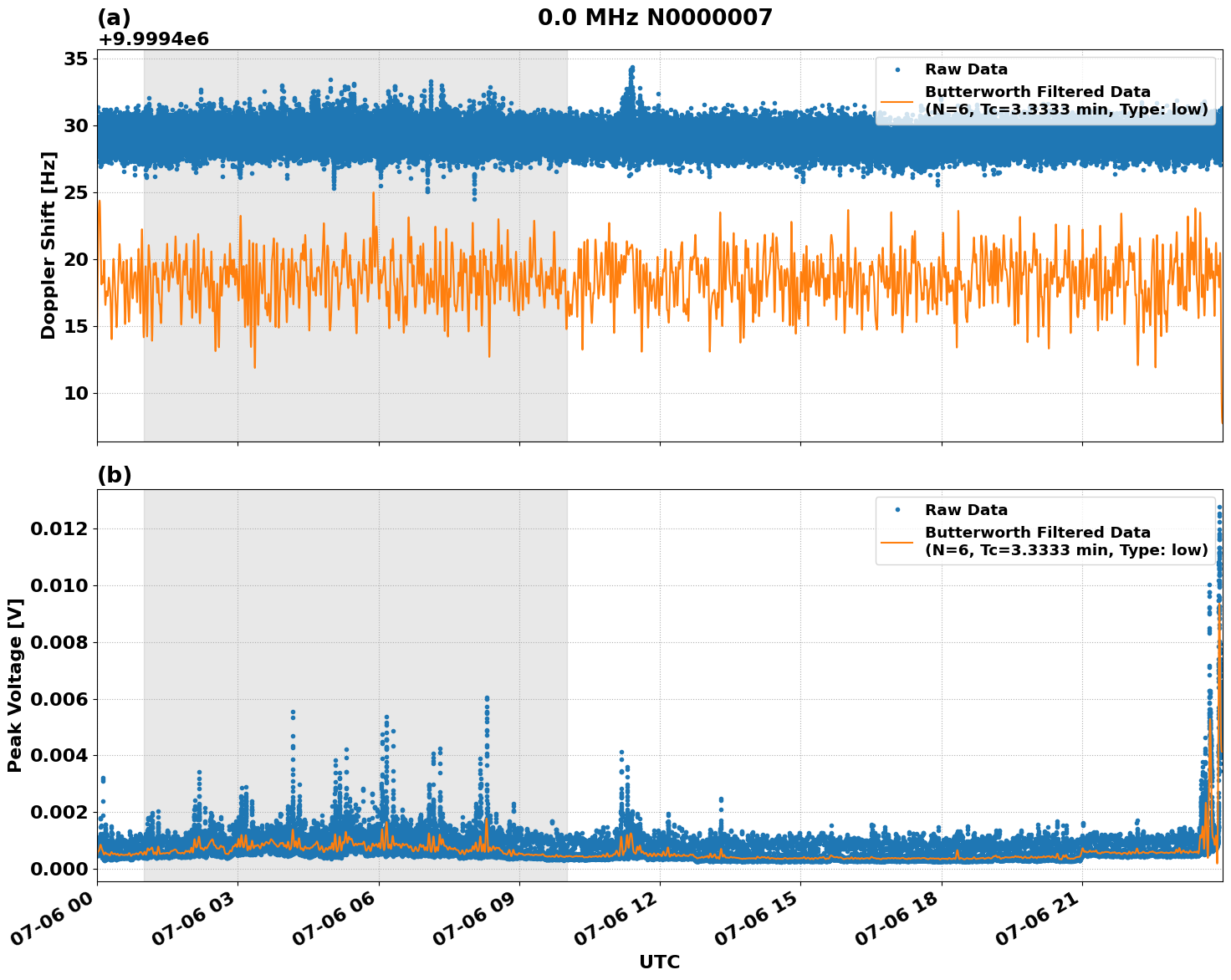The image size is (1231, 980).
Task: Select the panel (b) label
Action: click(x=114, y=475)
